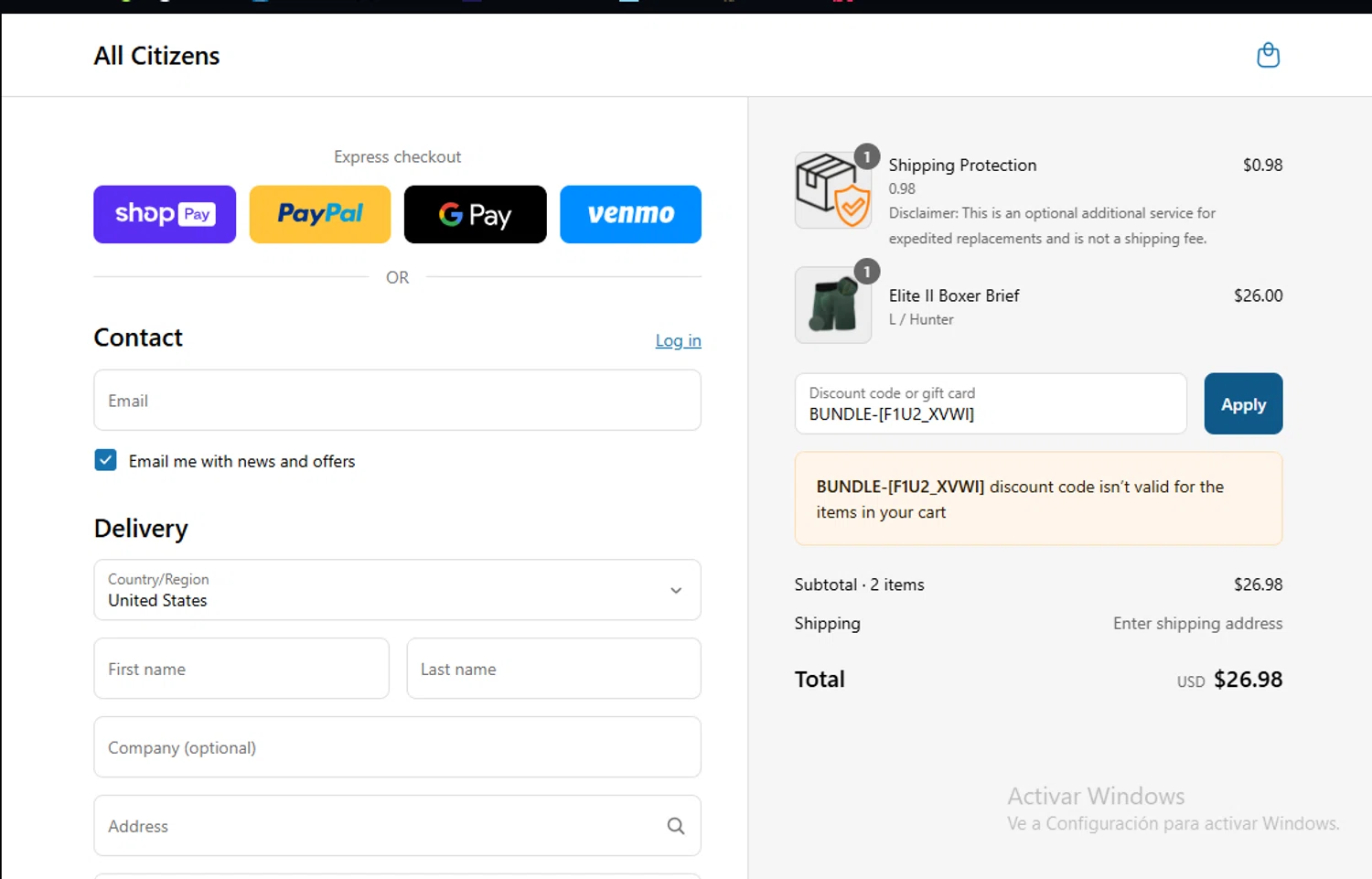Click the discount code isn't valid message

click(1038, 499)
